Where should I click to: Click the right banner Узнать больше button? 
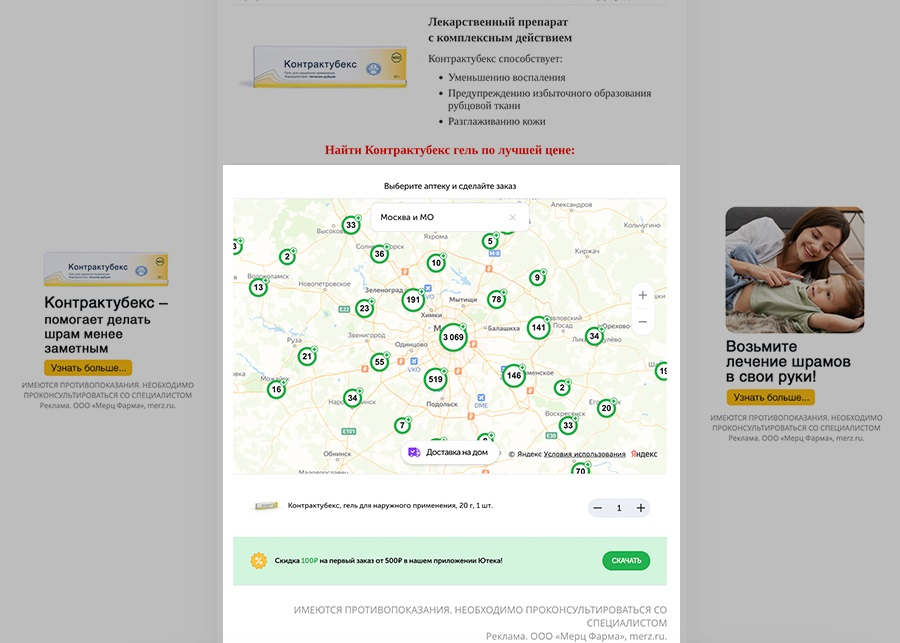(770, 397)
